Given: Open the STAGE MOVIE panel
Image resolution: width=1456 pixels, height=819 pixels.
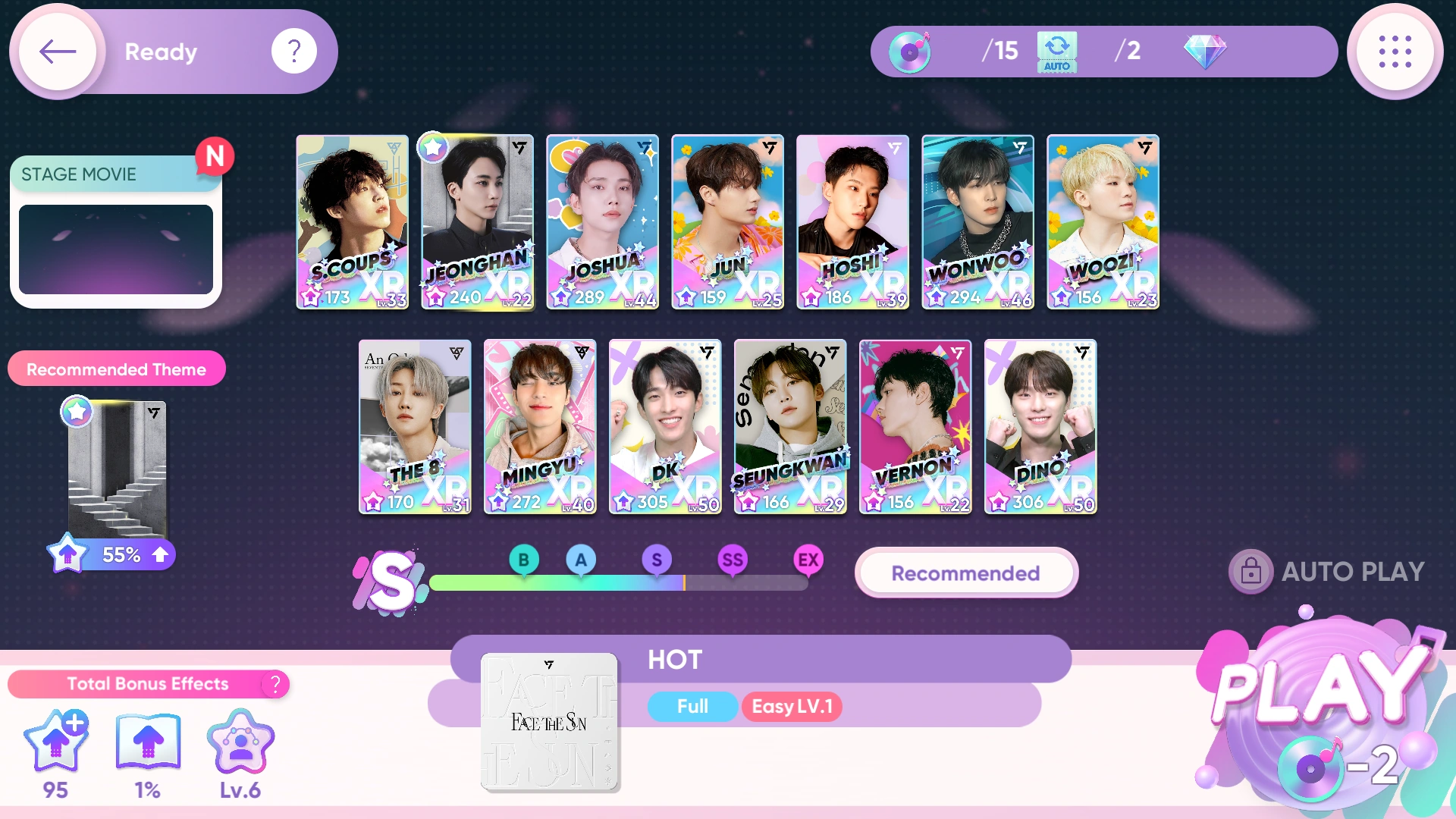Looking at the screenshot, I should (116, 231).
